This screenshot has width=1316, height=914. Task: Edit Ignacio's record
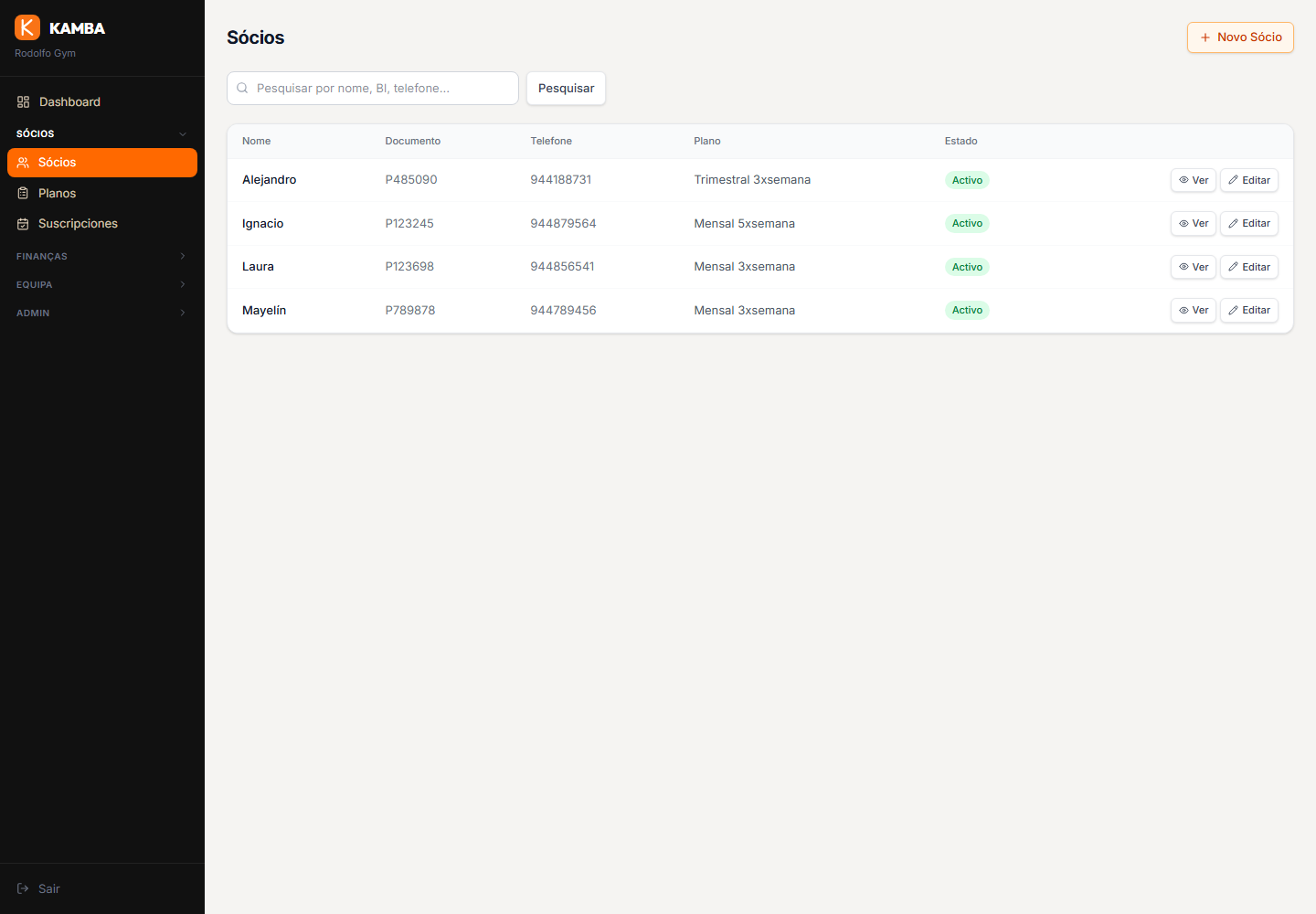(1249, 223)
